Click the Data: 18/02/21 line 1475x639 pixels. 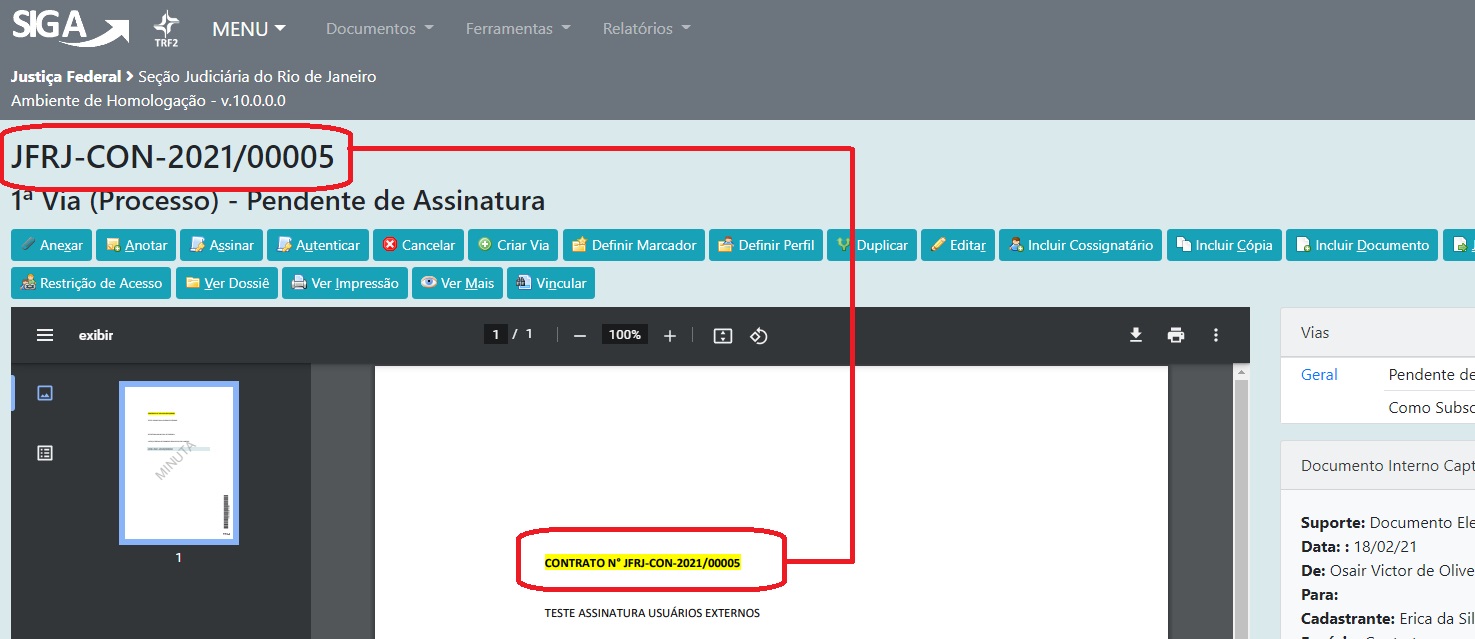pyautogui.click(x=1359, y=547)
